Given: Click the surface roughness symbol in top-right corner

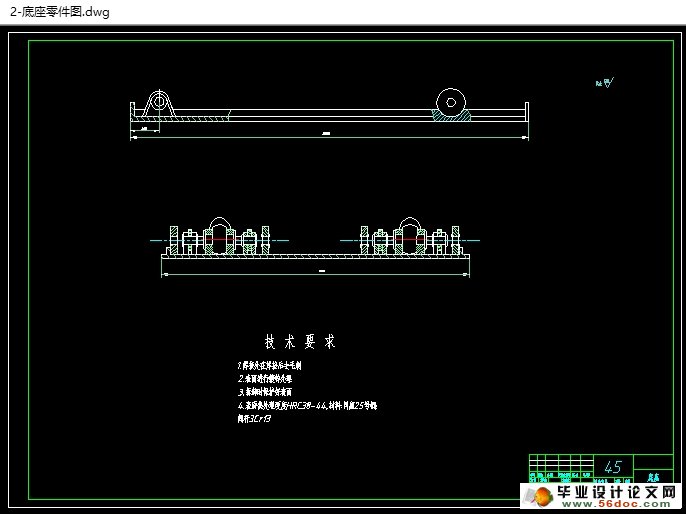Looking at the screenshot, I should point(605,83).
